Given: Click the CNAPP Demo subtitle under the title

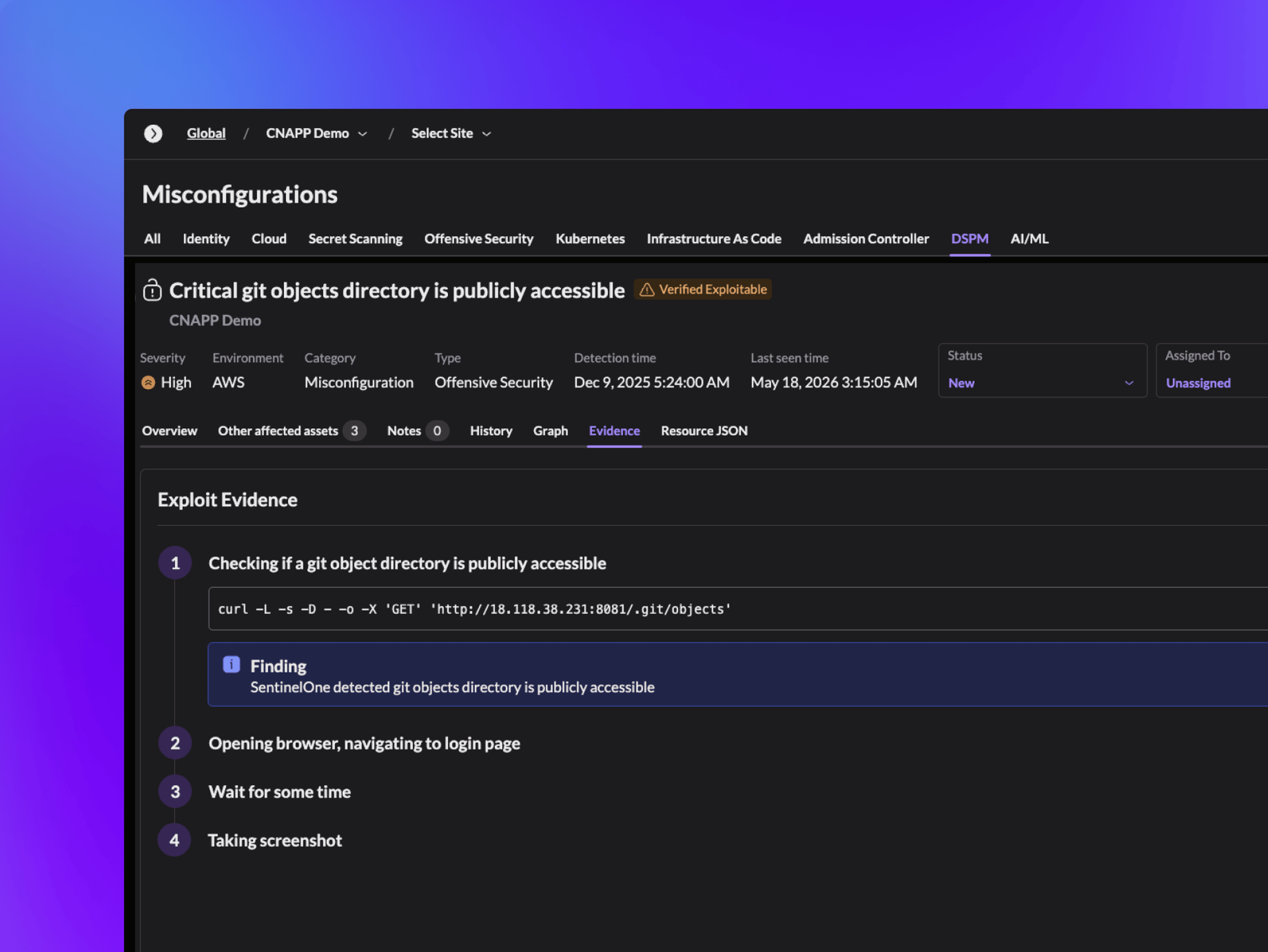Looking at the screenshot, I should tap(215, 320).
